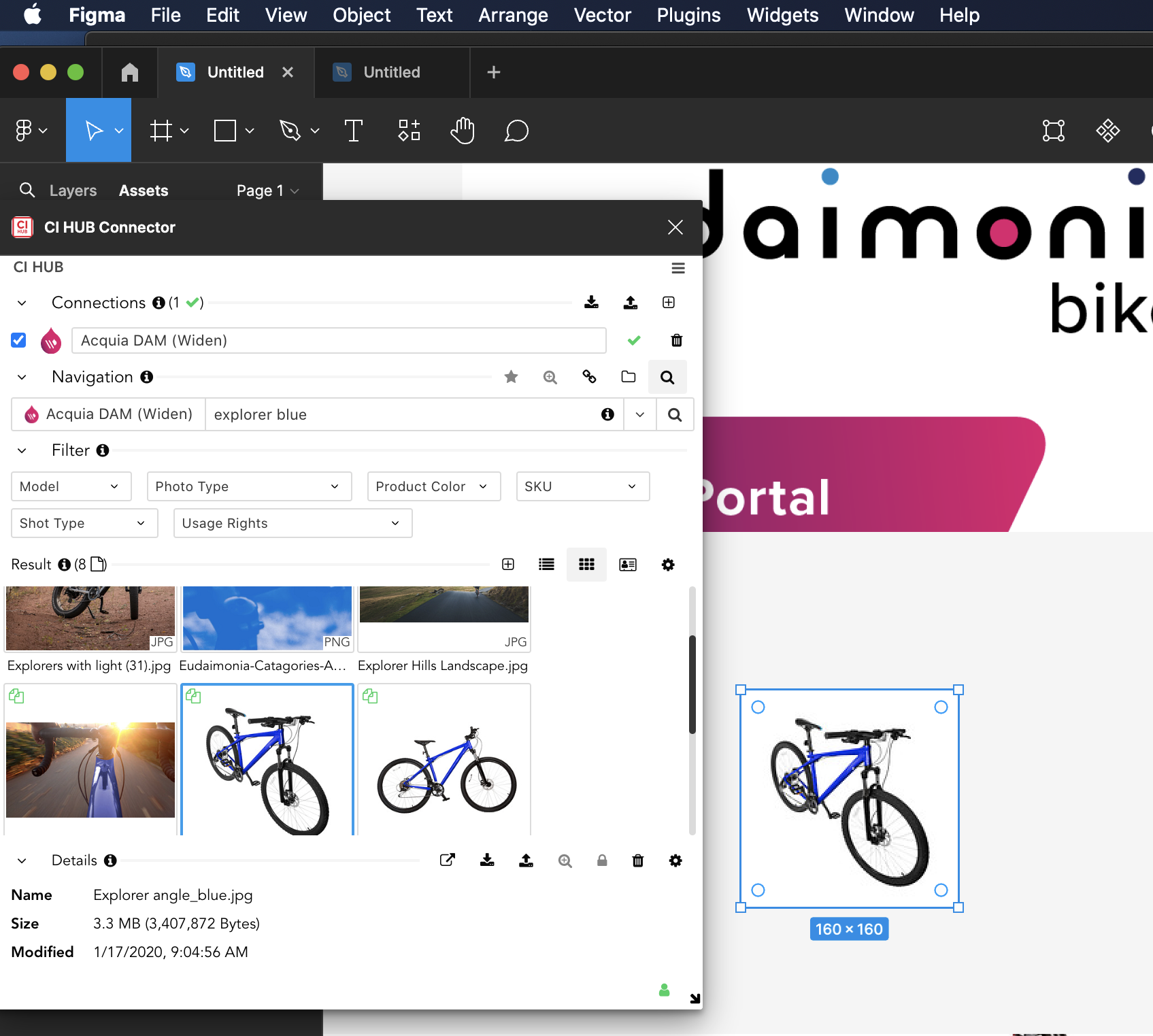The height and width of the screenshot is (1036, 1153).
Task: Select the Hand tool
Action: coord(463,130)
